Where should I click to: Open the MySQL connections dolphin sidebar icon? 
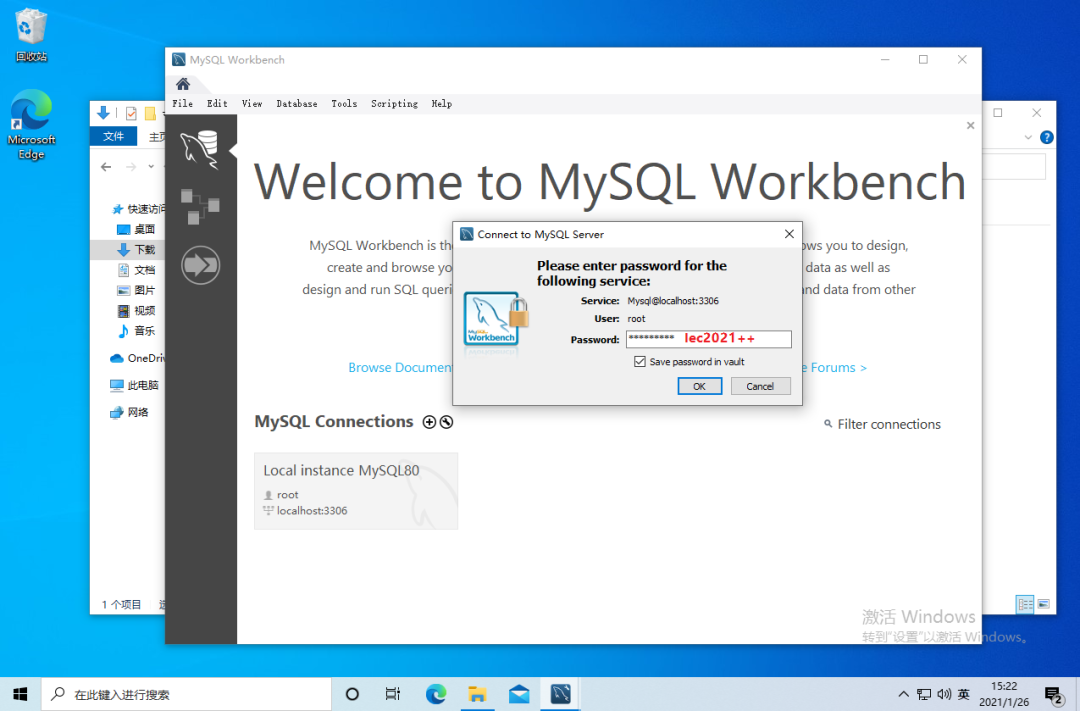[200, 149]
